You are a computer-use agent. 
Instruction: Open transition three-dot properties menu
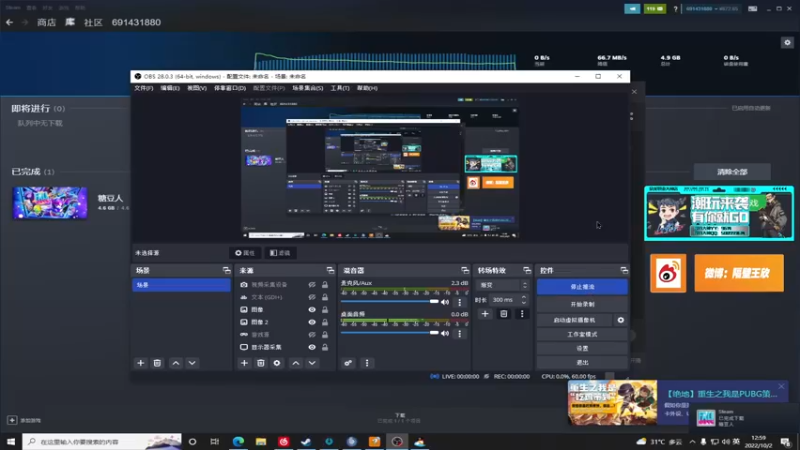pyautogui.click(x=522, y=314)
